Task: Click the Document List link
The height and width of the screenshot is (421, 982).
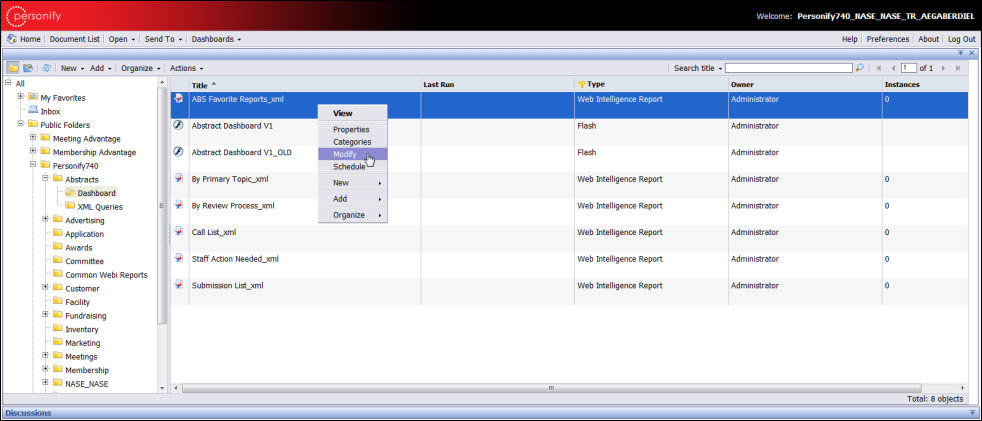Action: tap(75, 39)
